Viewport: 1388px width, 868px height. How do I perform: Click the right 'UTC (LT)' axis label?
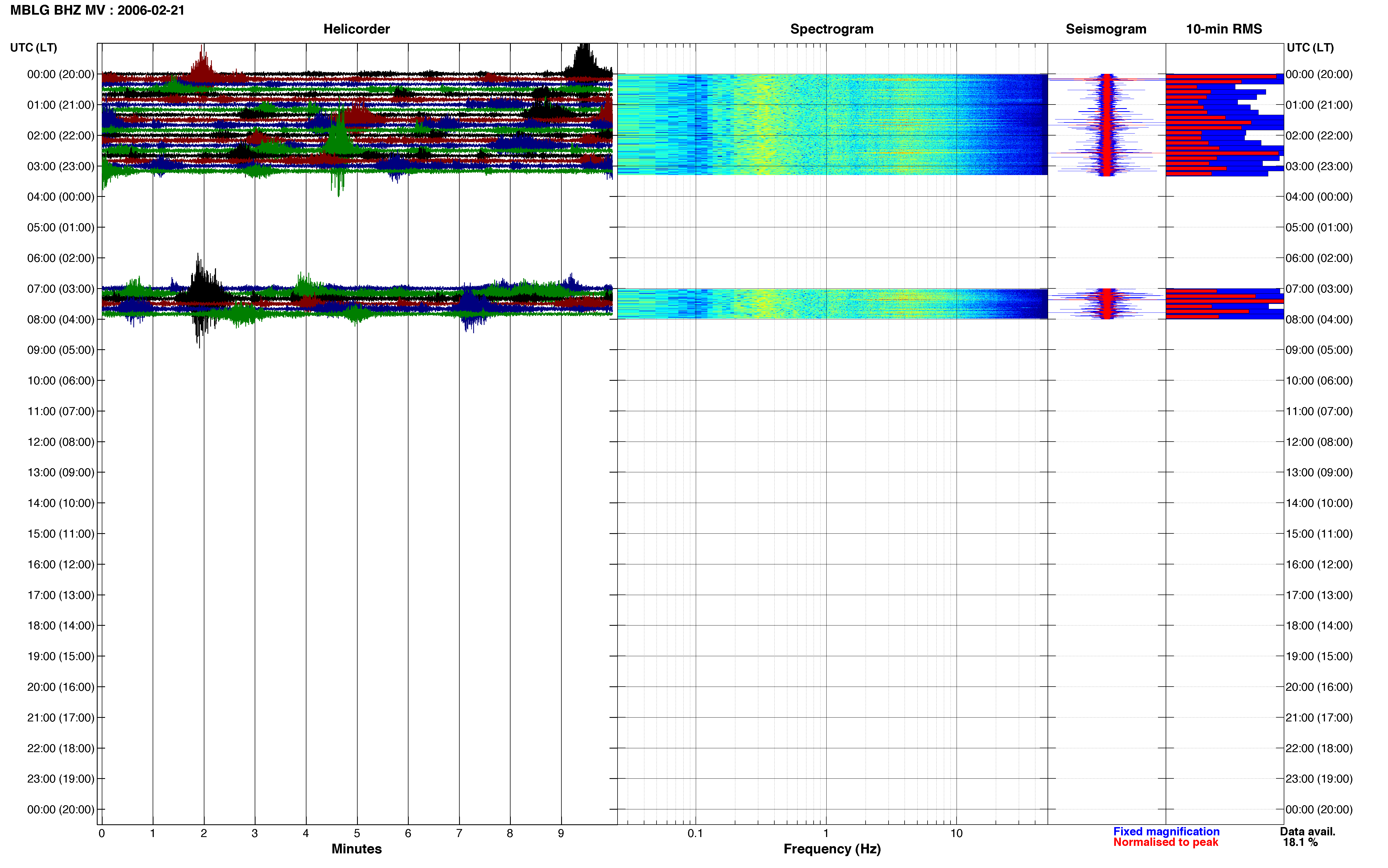click(1310, 48)
